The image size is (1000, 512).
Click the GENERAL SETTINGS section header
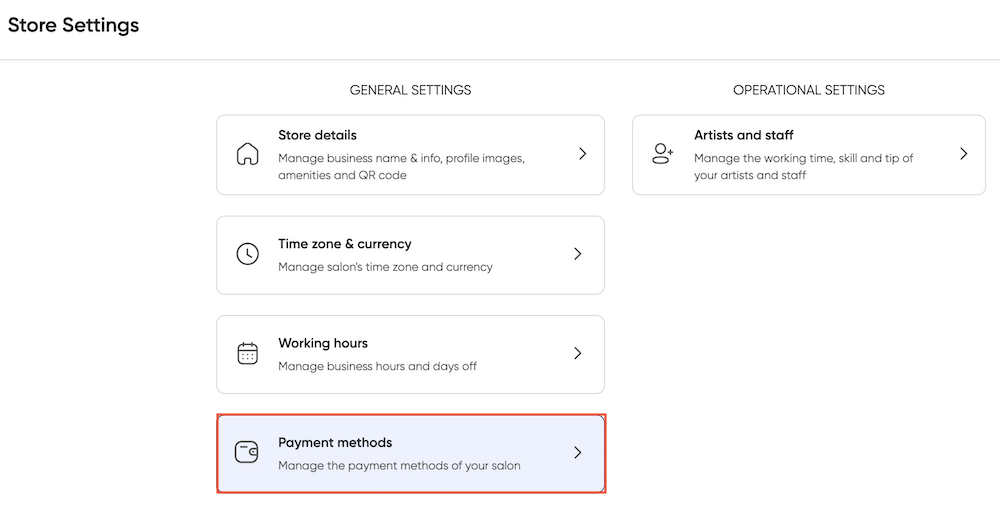pos(410,90)
